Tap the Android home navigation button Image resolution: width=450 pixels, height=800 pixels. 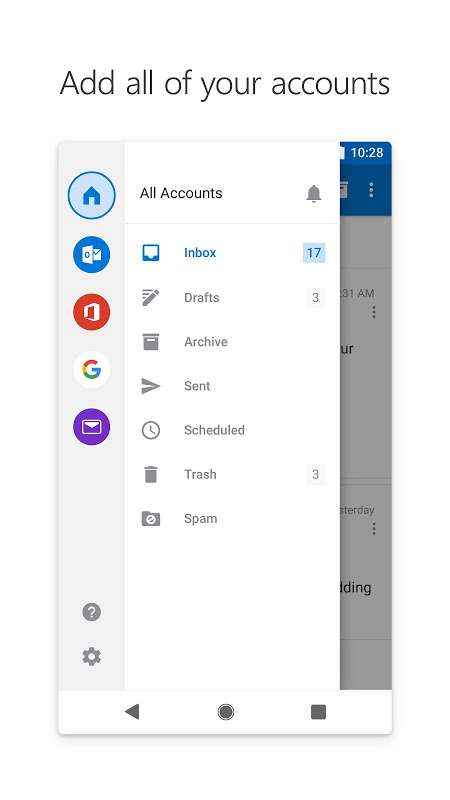click(226, 711)
